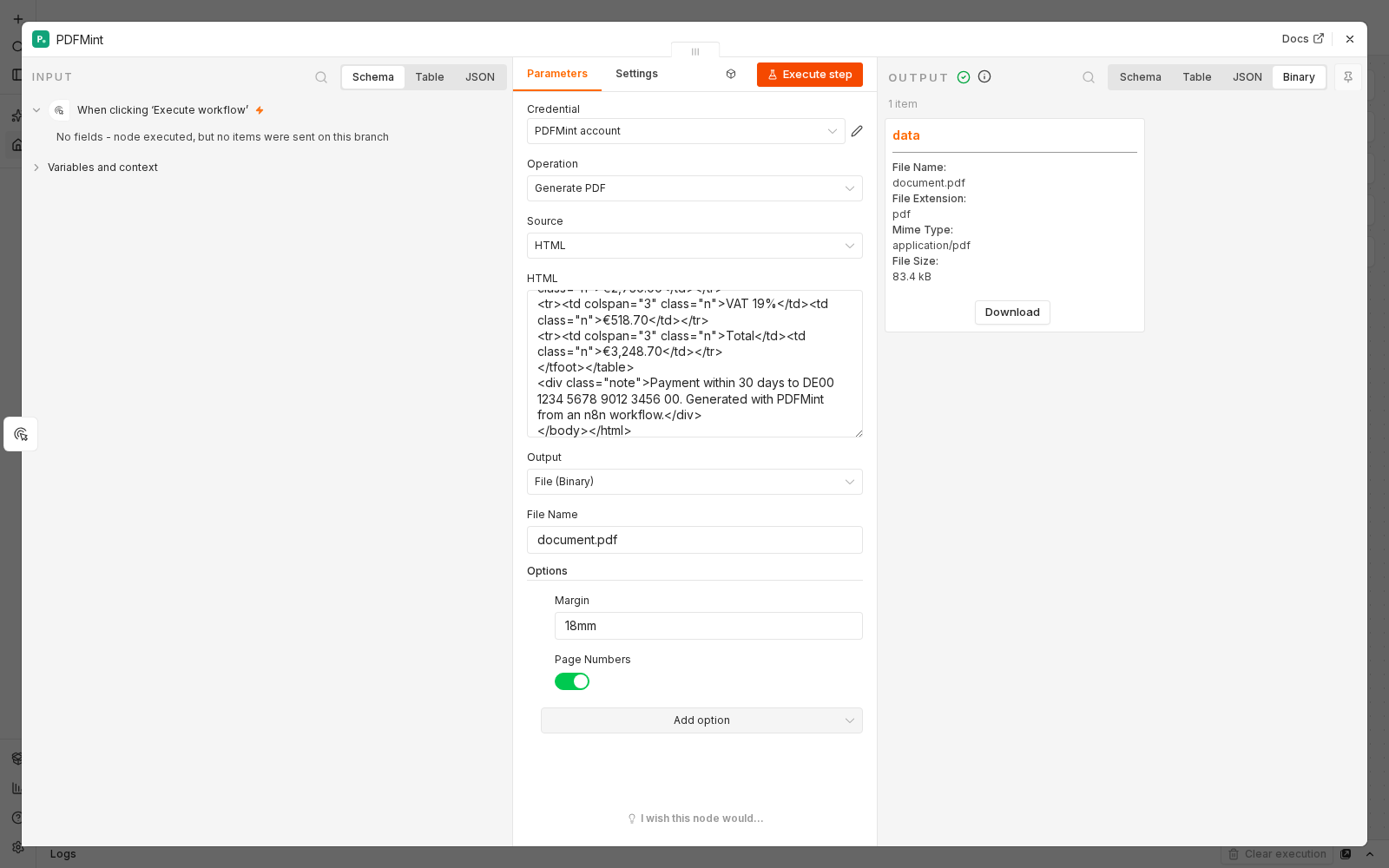Click the manual trigger node icon
The image size is (1389, 868).
[x=59, y=110]
